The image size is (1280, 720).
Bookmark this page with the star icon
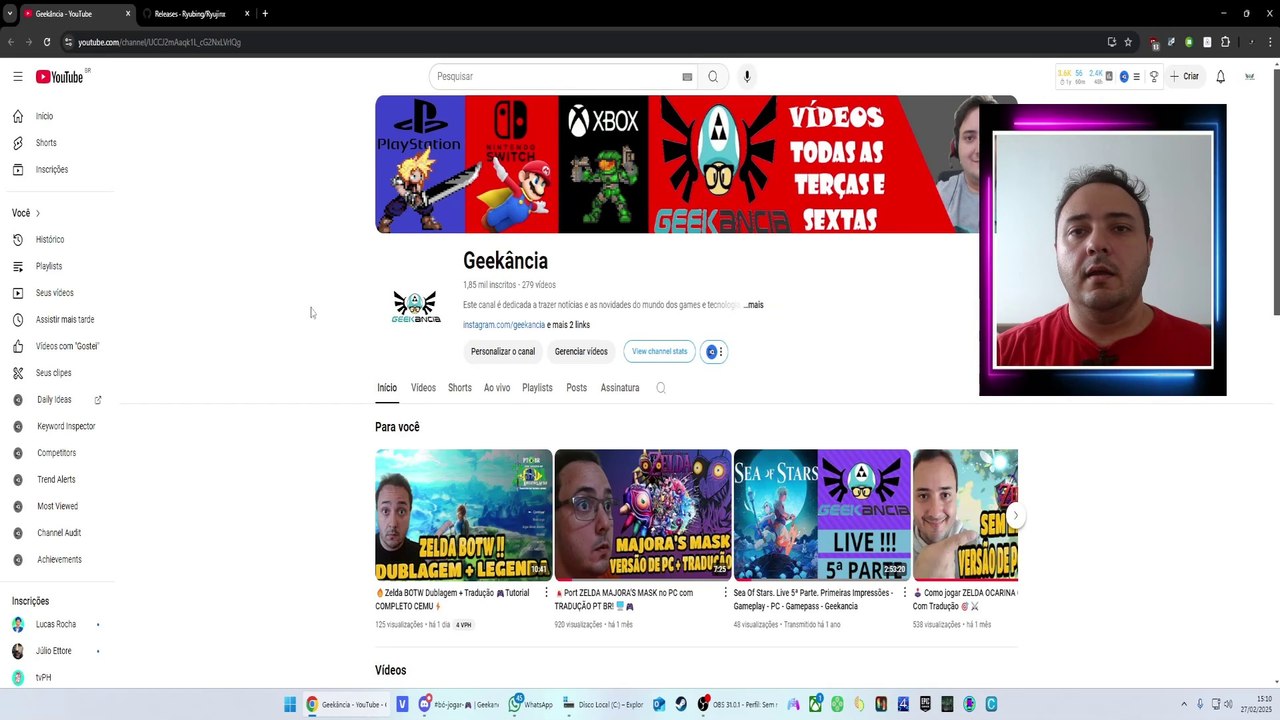coord(1128,42)
